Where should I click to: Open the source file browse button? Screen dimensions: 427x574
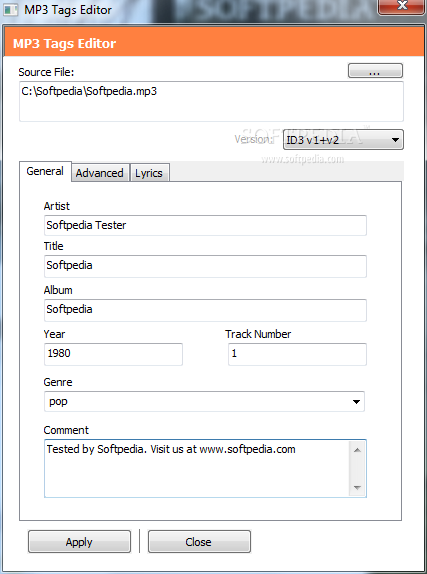point(375,71)
